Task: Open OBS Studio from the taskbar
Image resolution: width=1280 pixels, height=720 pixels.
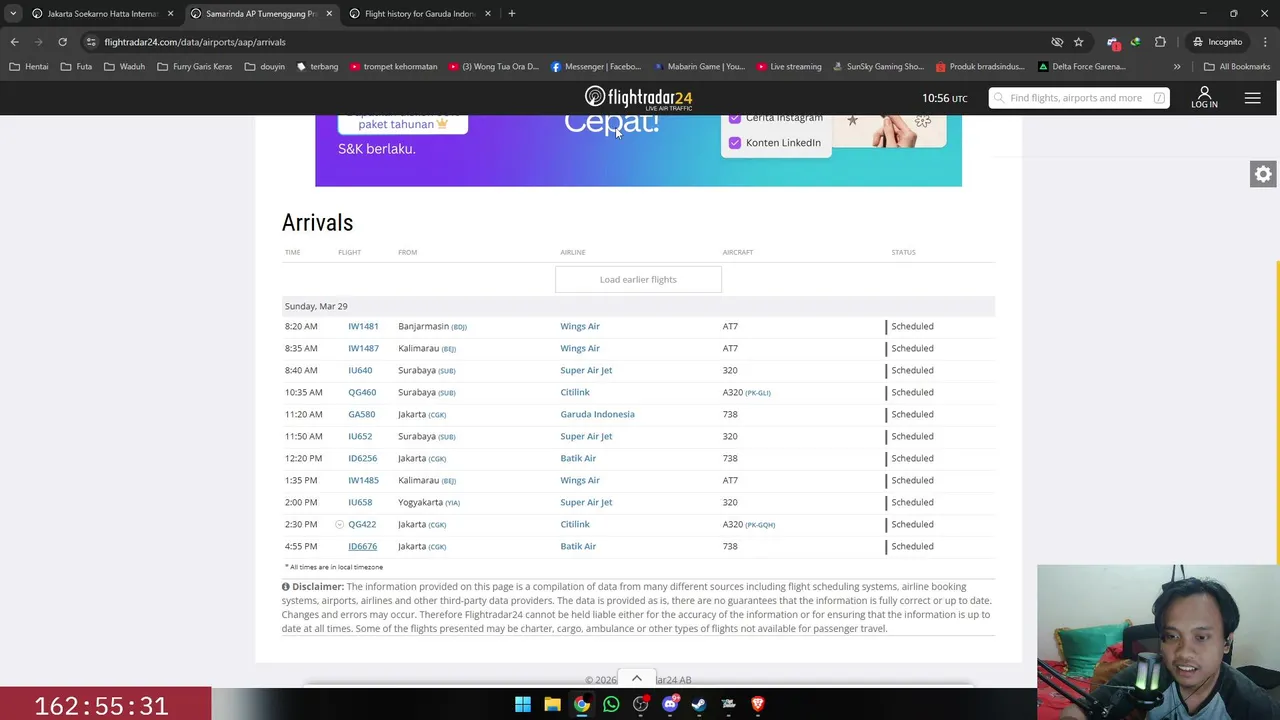Action: (x=640, y=704)
